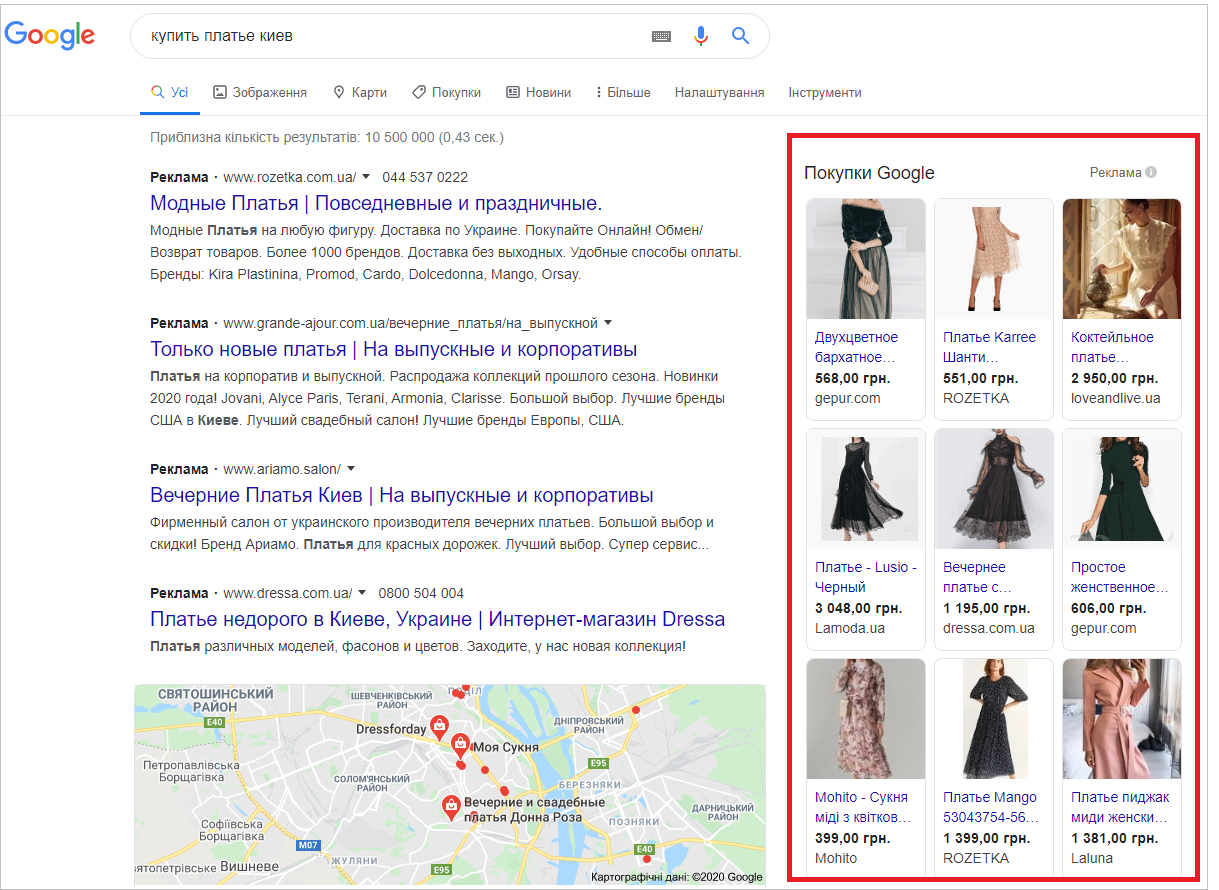Open Простое женственное dress product image
The height and width of the screenshot is (890, 1219).
pos(1122,488)
